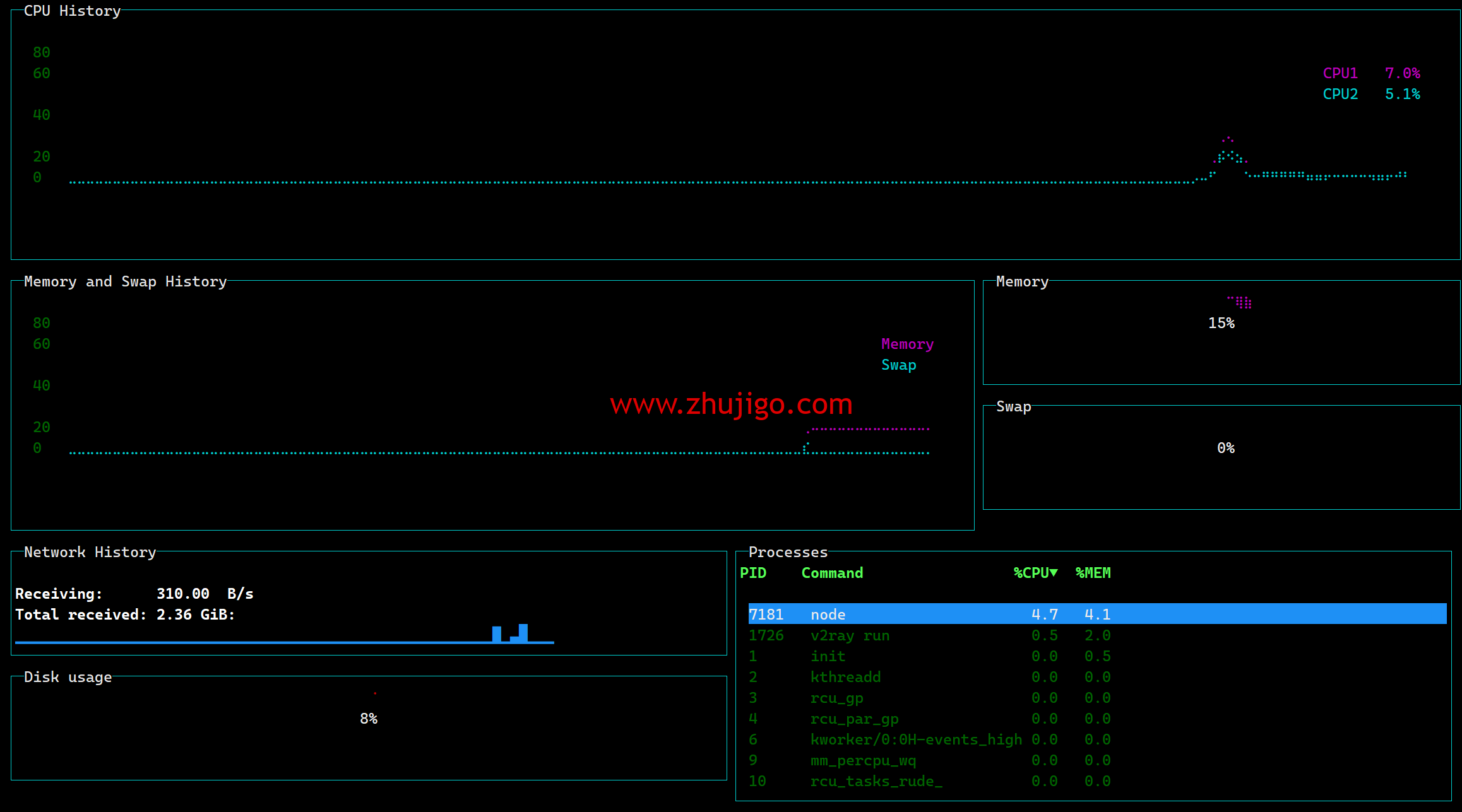The width and height of the screenshot is (1462, 812).
Task: Sort processes by %MEM column header
Action: pyautogui.click(x=1093, y=573)
